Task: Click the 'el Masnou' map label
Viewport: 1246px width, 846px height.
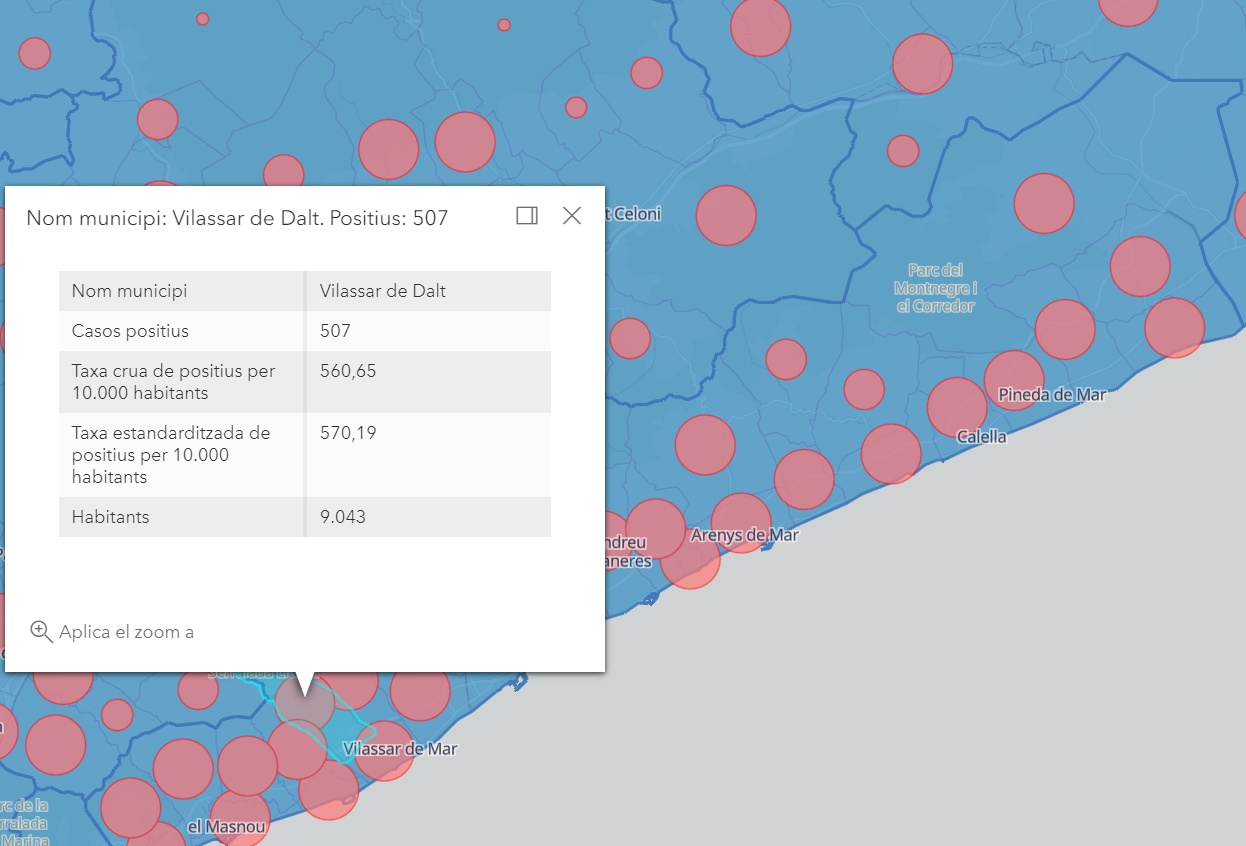Action: pos(227,827)
